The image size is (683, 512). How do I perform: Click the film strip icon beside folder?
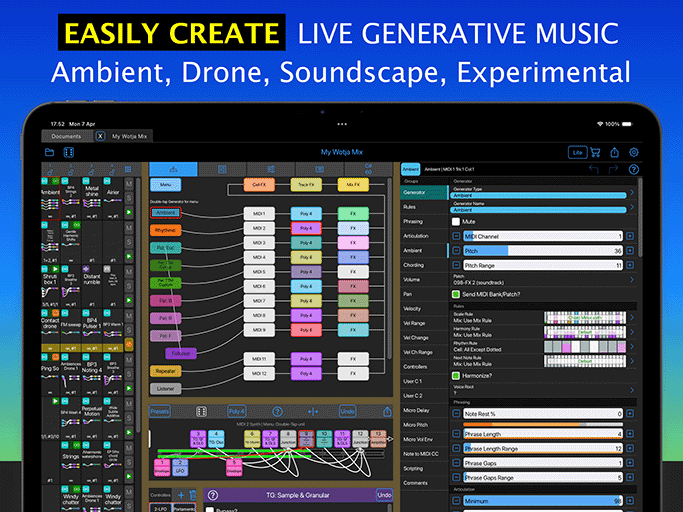pyautogui.click(x=69, y=153)
